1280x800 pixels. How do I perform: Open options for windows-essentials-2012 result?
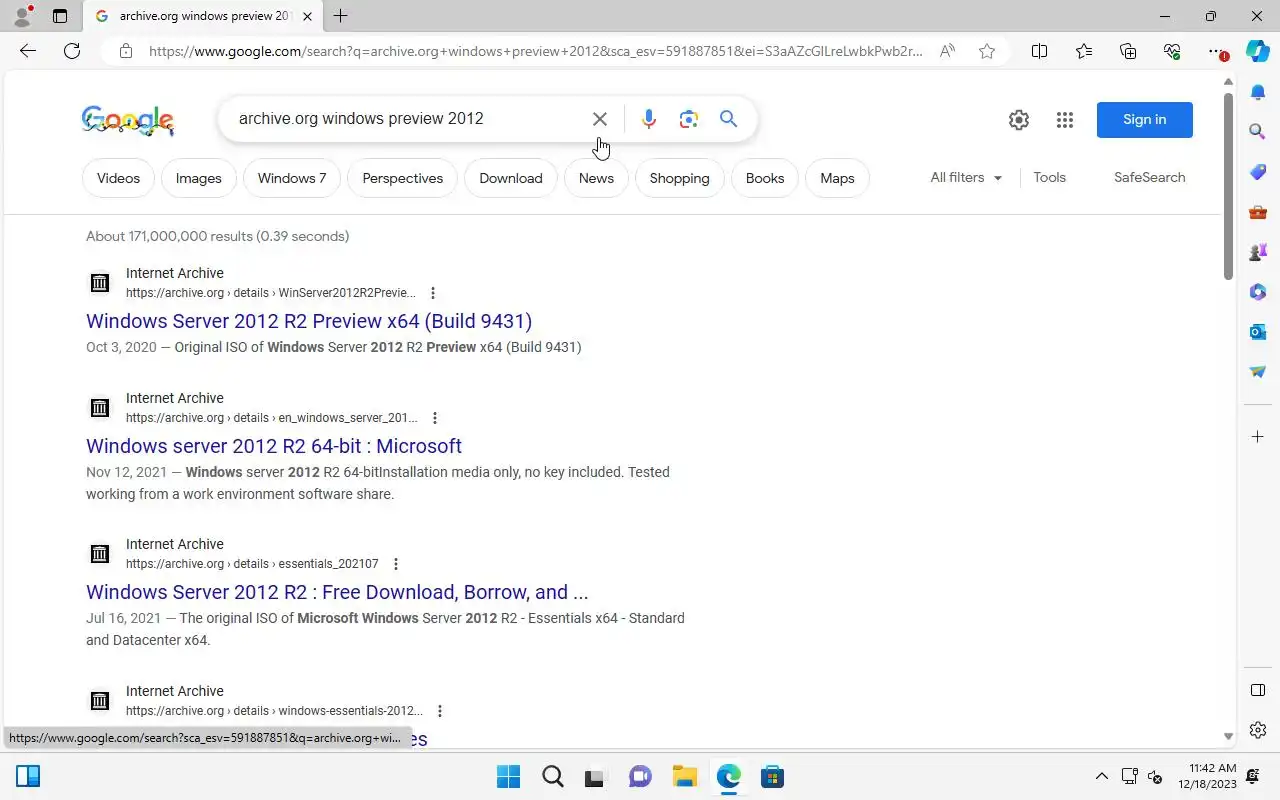click(439, 711)
